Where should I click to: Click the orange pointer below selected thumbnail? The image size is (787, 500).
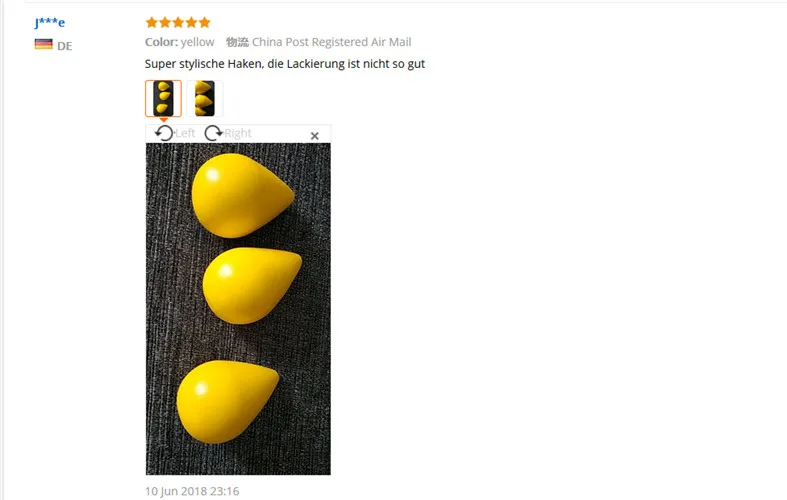(163, 120)
